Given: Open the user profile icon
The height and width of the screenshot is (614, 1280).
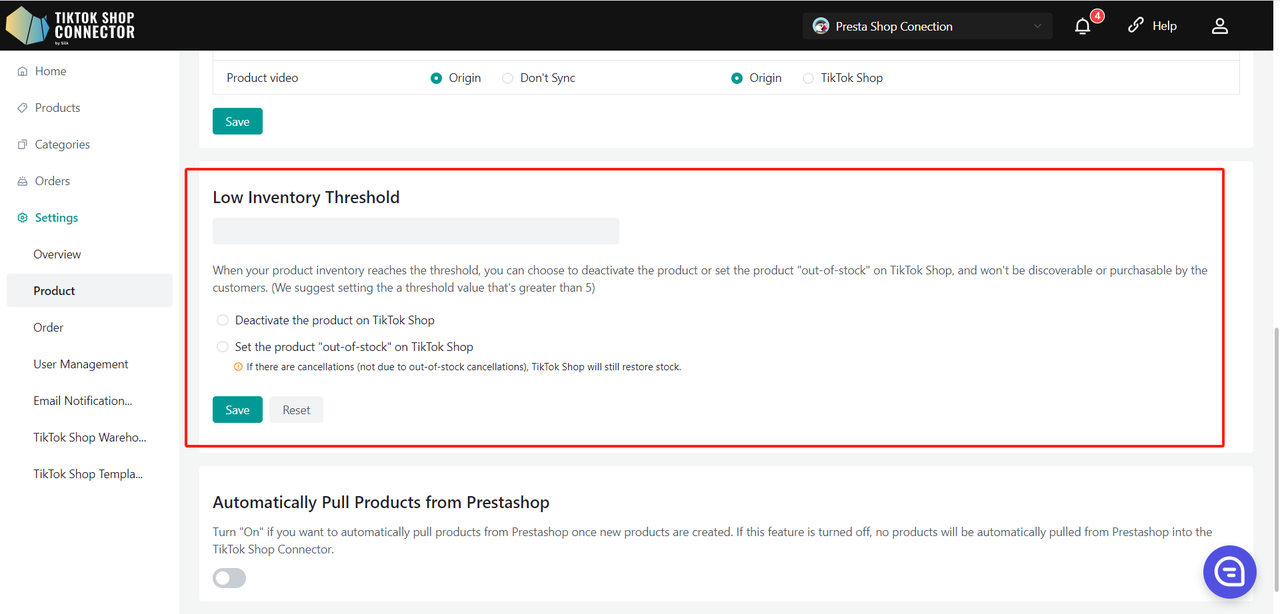Looking at the screenshot, I should [x=1219, y=26].
